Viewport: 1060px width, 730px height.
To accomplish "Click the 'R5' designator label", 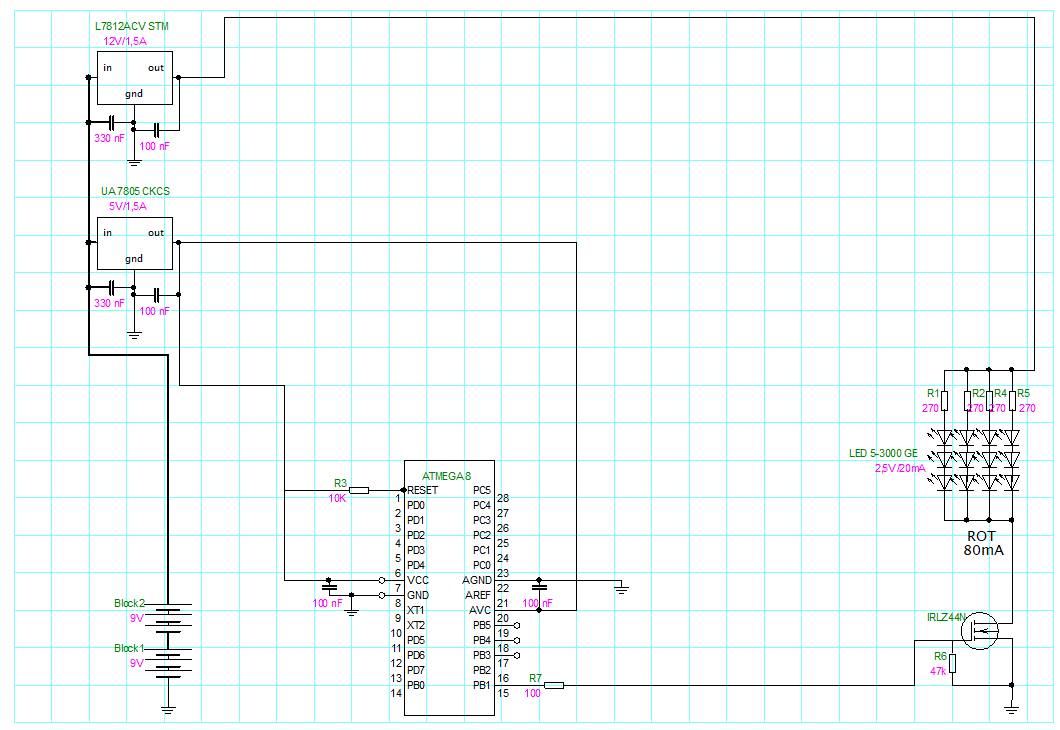I will [1023, 393].
